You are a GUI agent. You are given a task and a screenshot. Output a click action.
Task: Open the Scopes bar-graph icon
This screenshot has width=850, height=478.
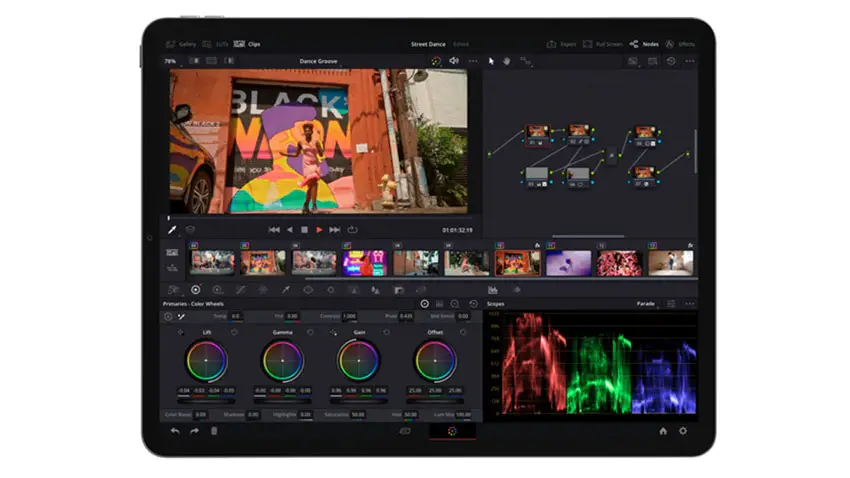tap(493, 290)
